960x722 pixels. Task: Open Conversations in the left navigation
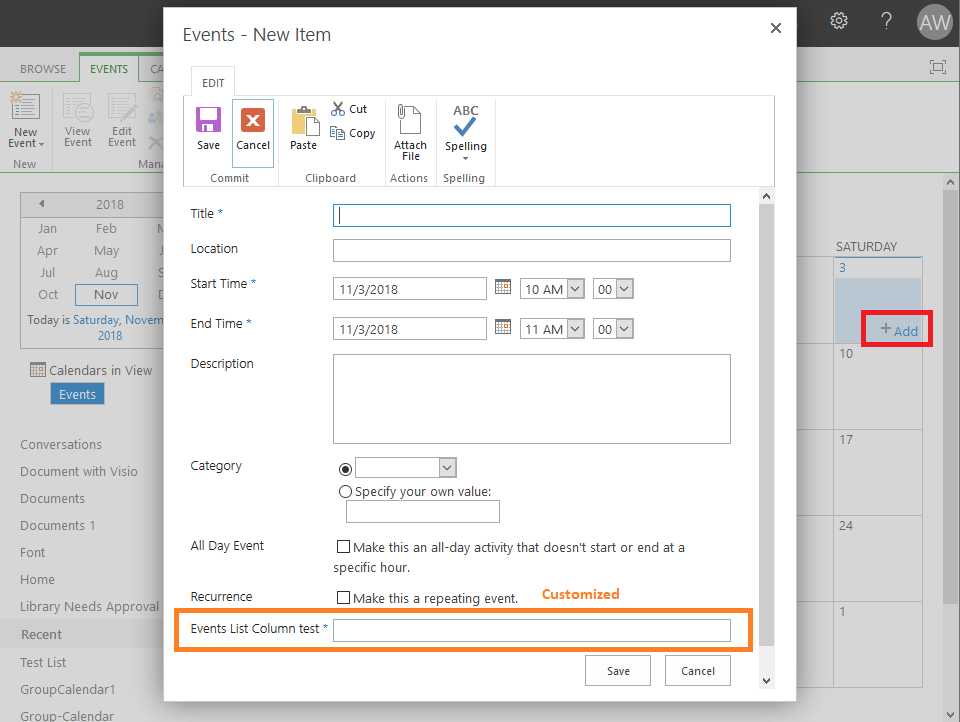[61, 445]
